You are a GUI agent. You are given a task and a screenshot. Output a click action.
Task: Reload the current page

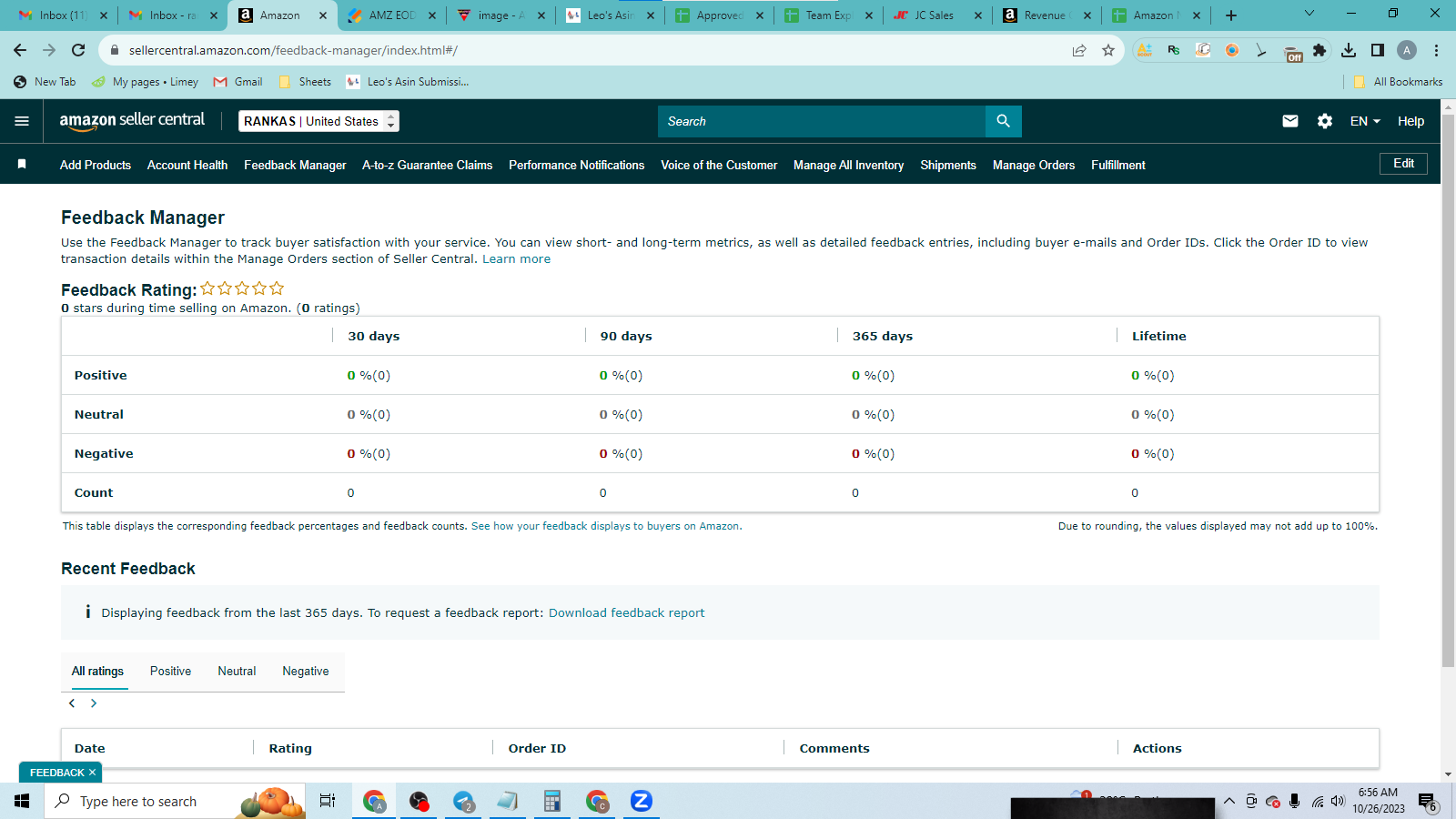(x=78, y=50)
